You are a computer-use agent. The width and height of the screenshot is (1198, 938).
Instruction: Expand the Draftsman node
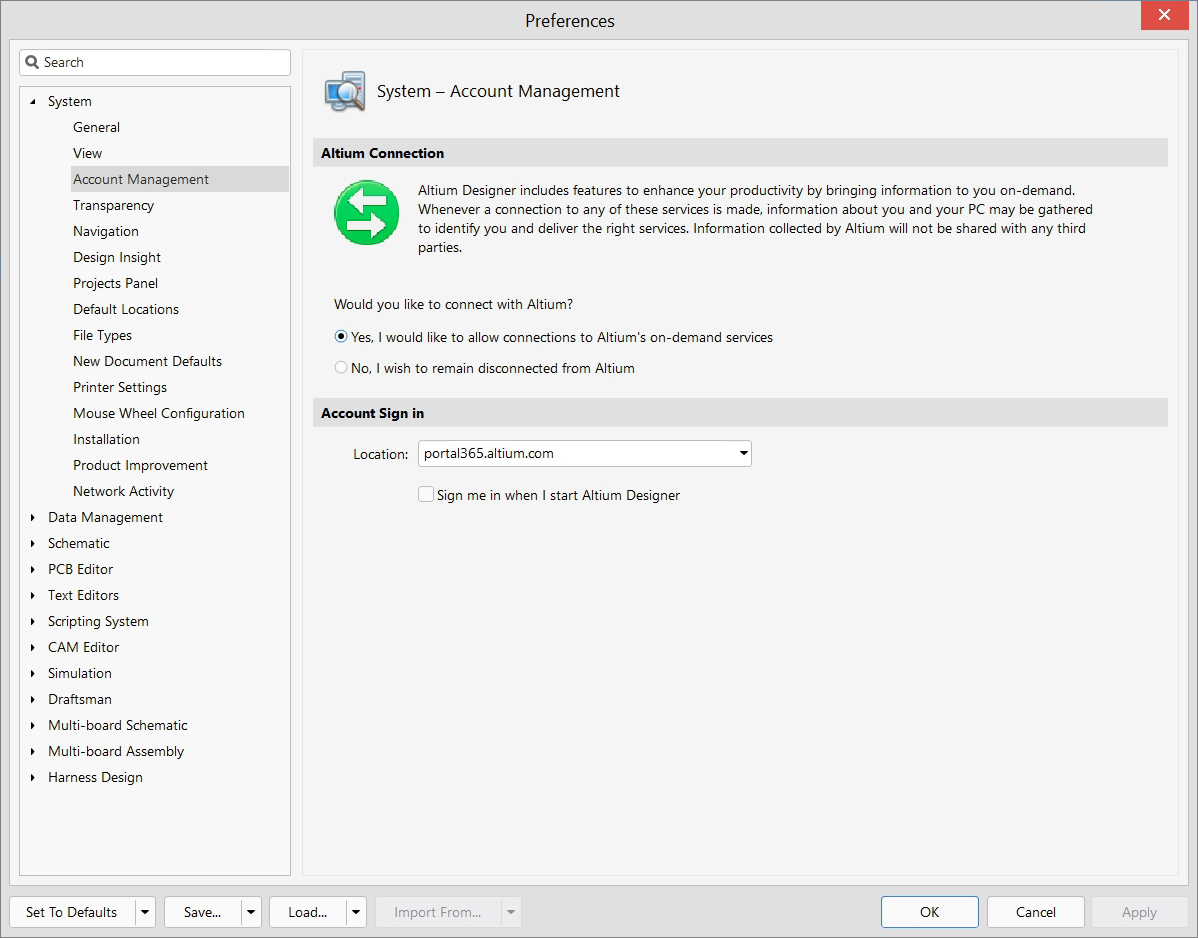[33, 699]
